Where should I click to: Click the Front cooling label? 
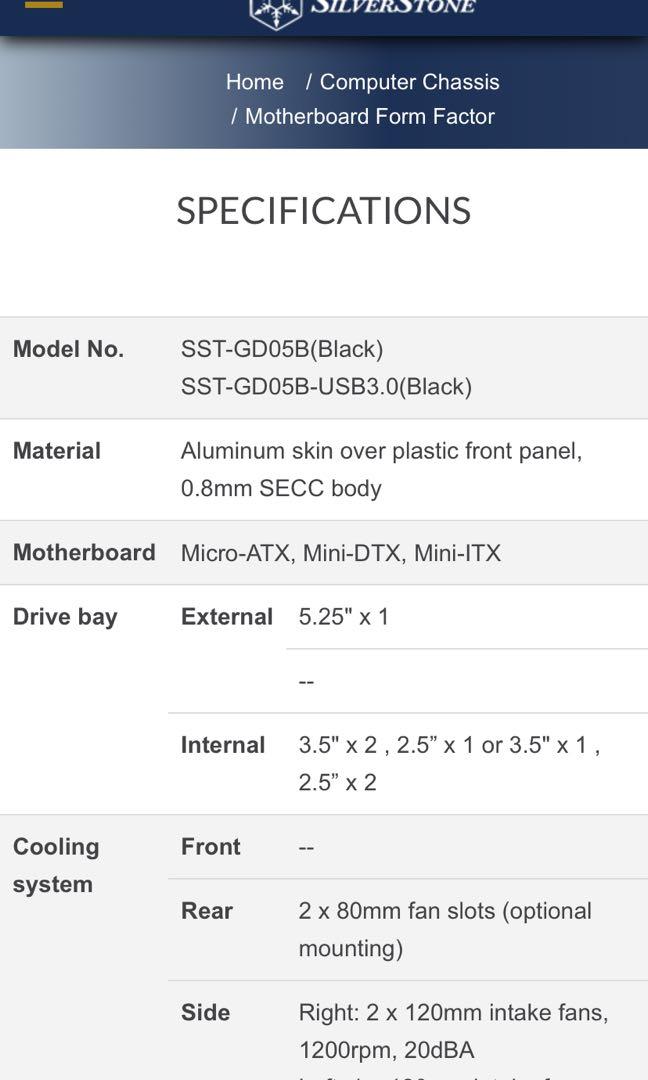click(211, 847)
